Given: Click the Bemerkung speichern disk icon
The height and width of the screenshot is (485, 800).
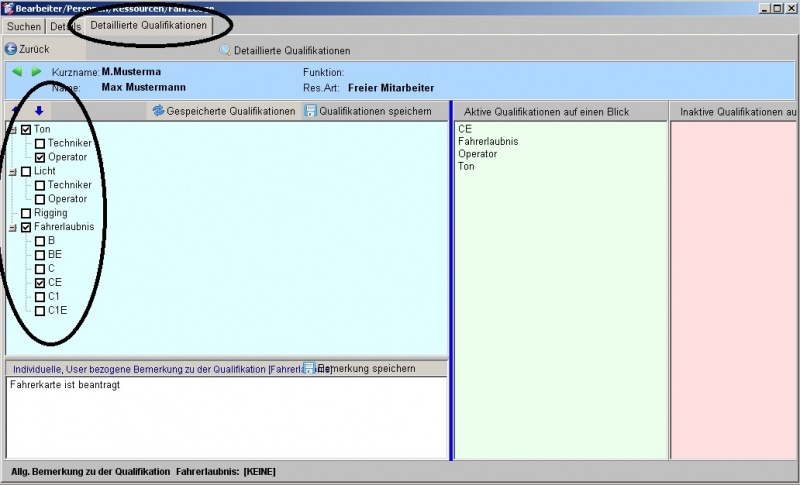Looking at the screenshot, I should tap(309, 368).
